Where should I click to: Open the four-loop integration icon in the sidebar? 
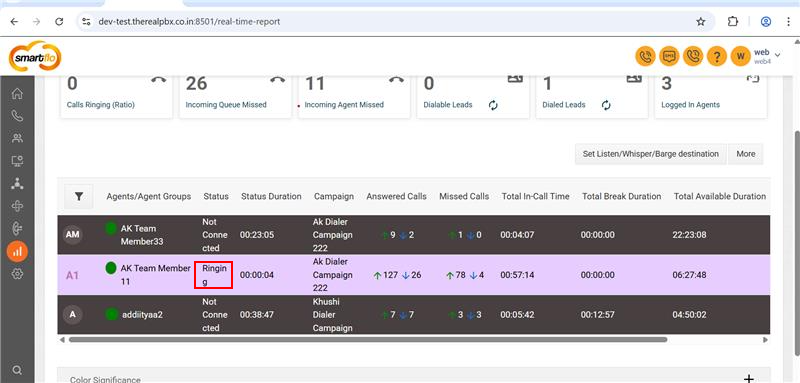coord(17,206)
